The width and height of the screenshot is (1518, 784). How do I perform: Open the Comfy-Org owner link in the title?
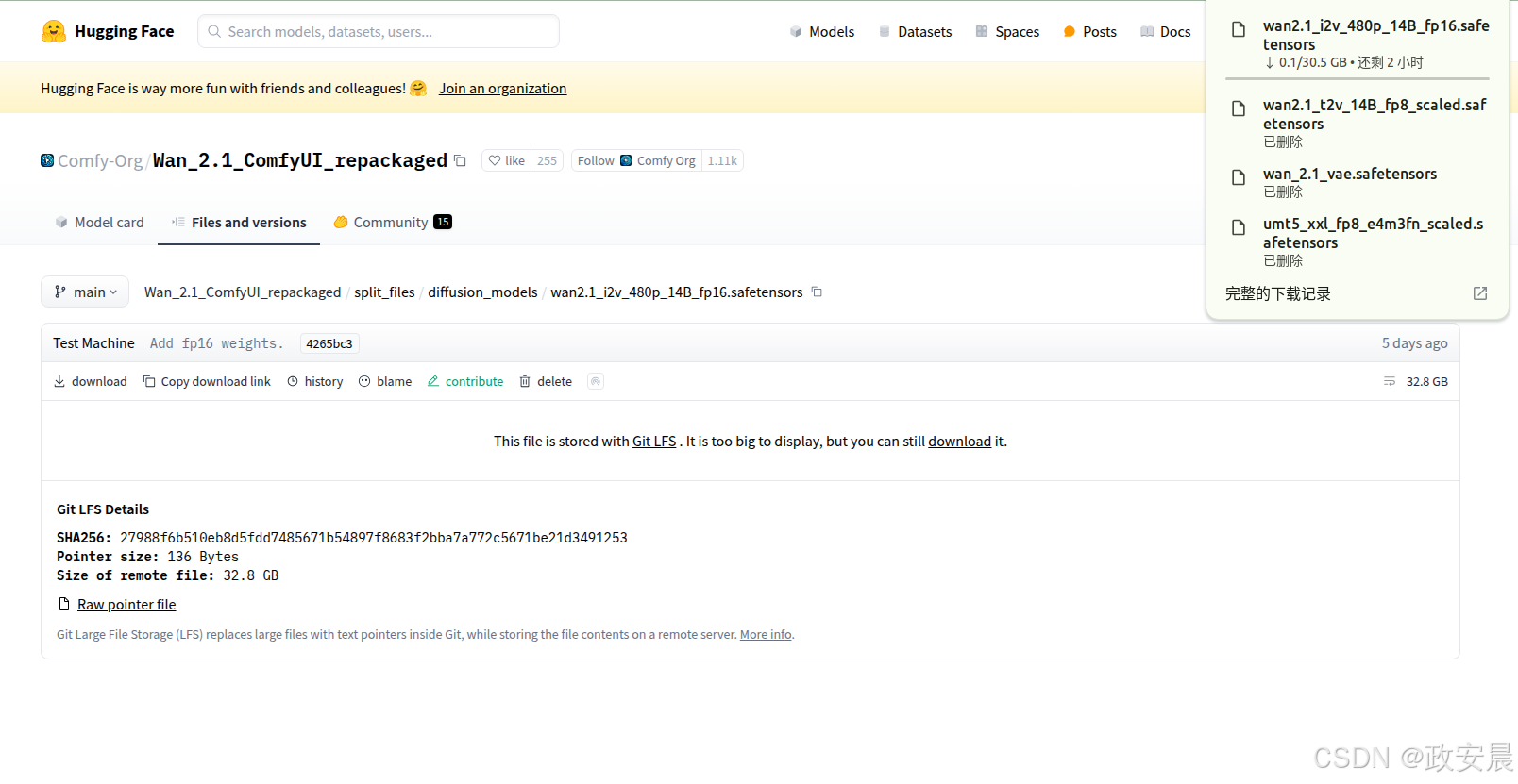tap(100, 160)
